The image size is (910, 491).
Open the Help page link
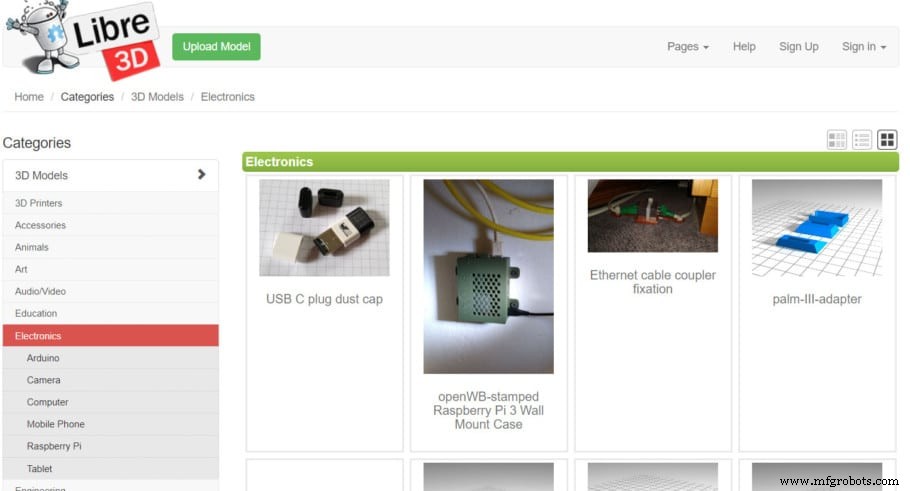[744, 46]
